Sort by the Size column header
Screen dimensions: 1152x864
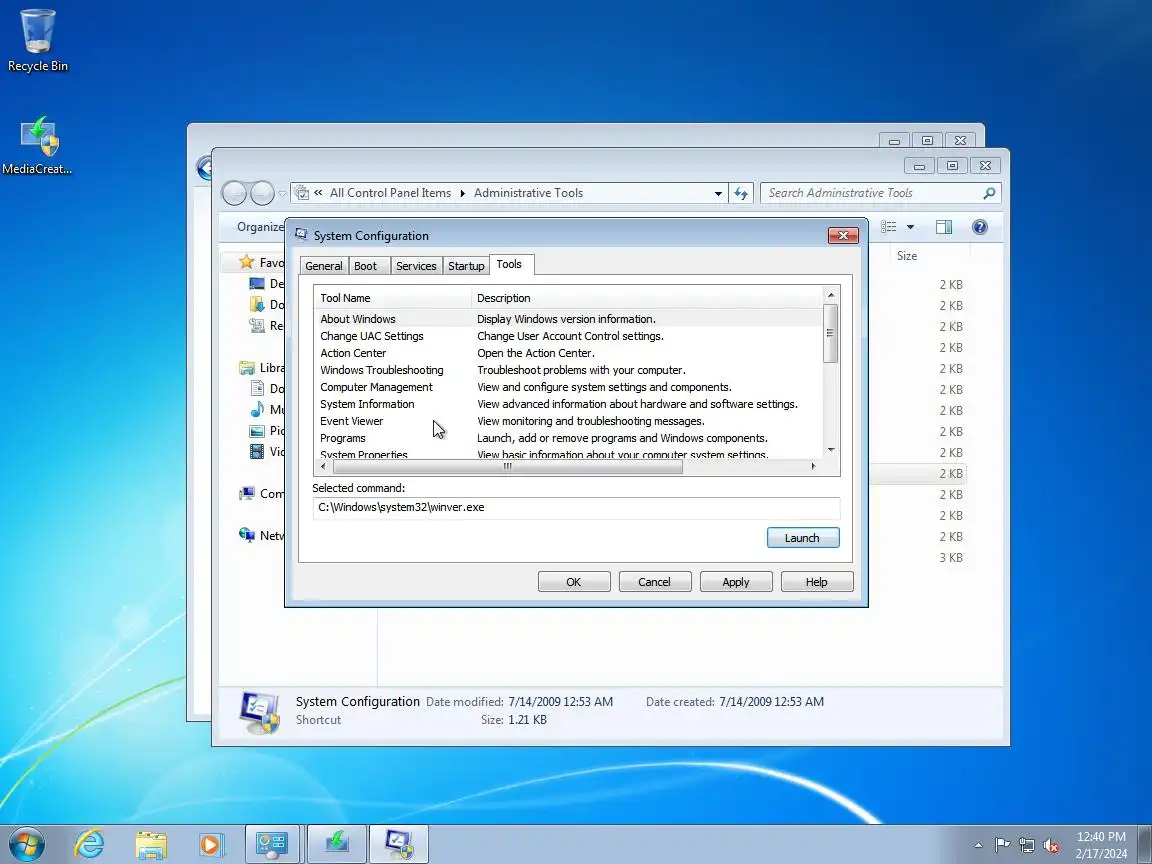tap(907, 256)
